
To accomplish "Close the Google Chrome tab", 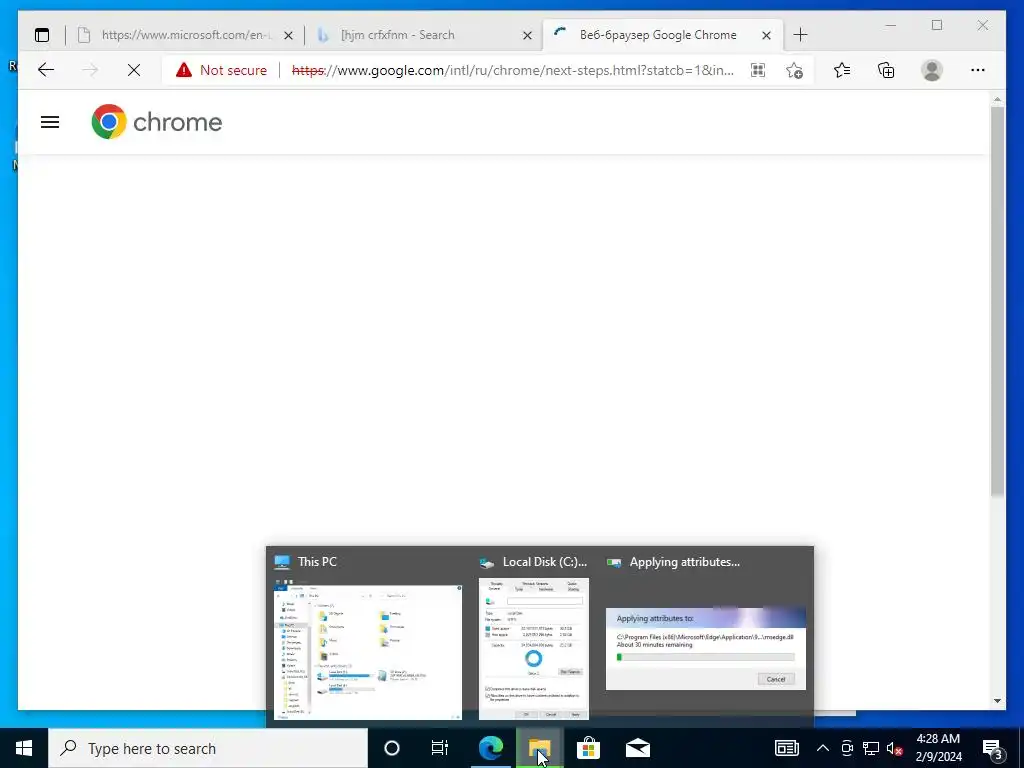I will click(766, 35).
